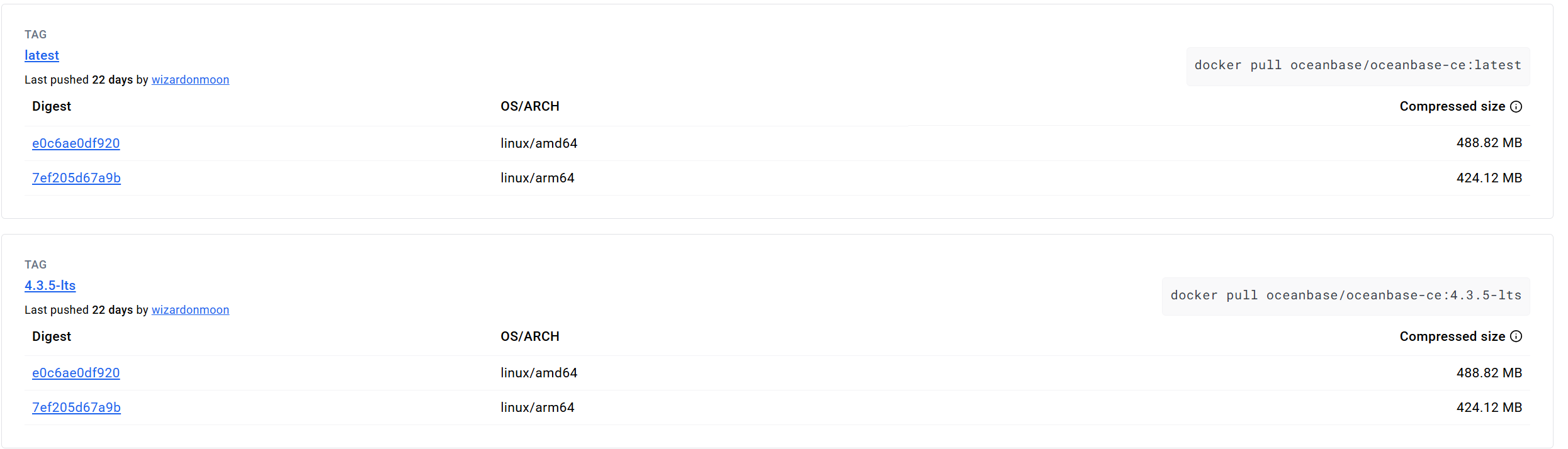The image size is (1568, 449).
Task: Open wizardonmoon profile link under latest tag
Action: [x=190, y=80]
